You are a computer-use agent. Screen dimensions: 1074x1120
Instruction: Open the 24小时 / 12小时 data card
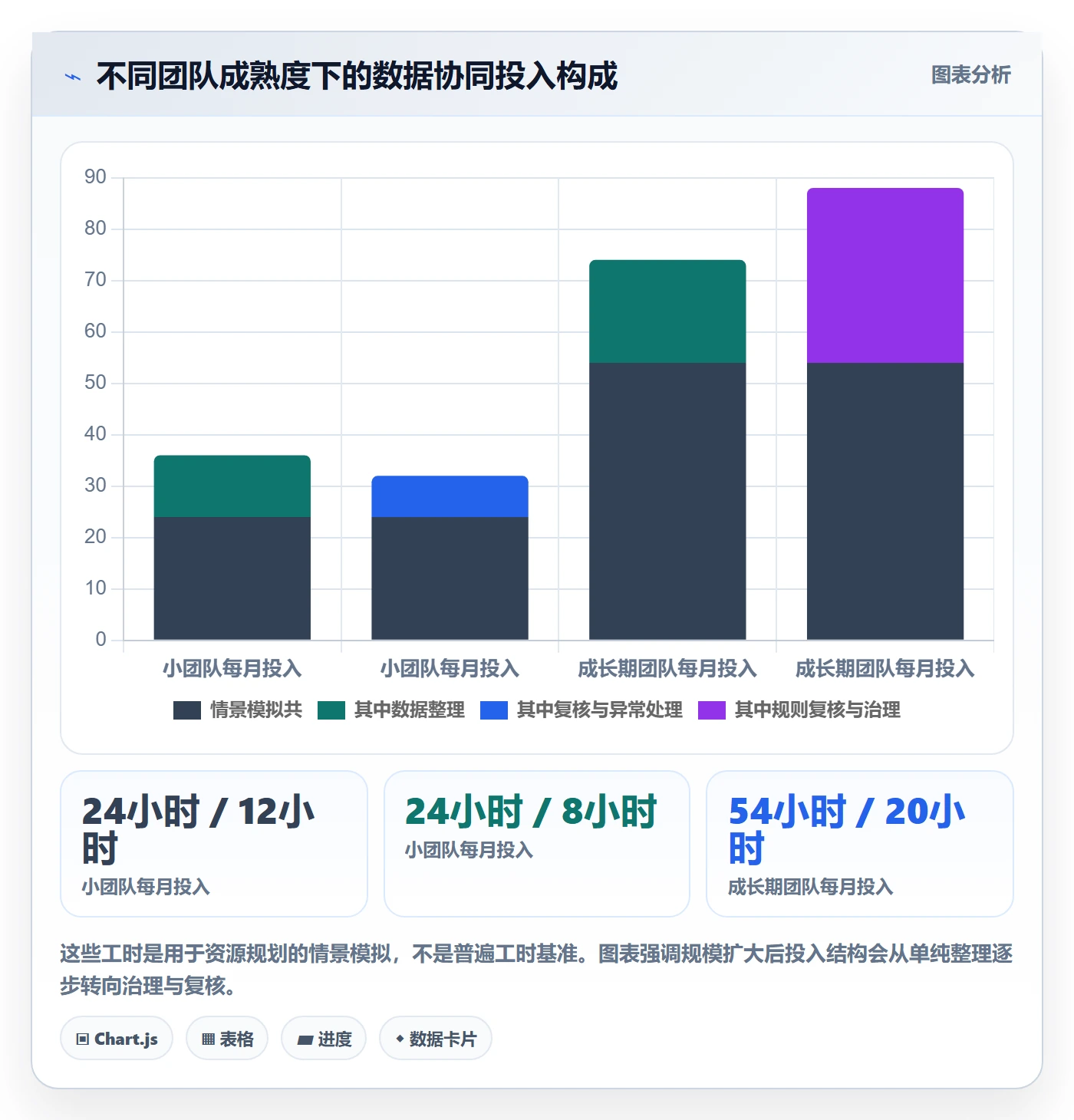pyautogui.click(x=214, y=844)
